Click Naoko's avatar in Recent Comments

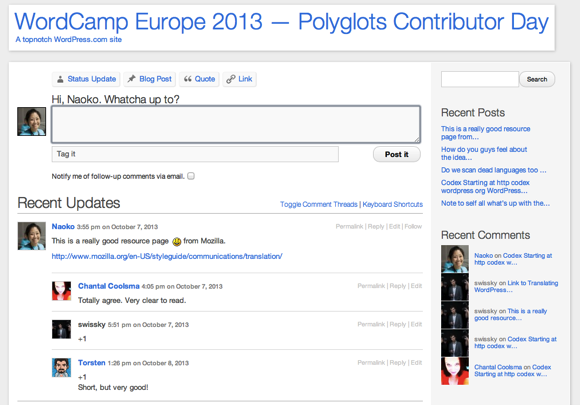click(x=455, y=259)
